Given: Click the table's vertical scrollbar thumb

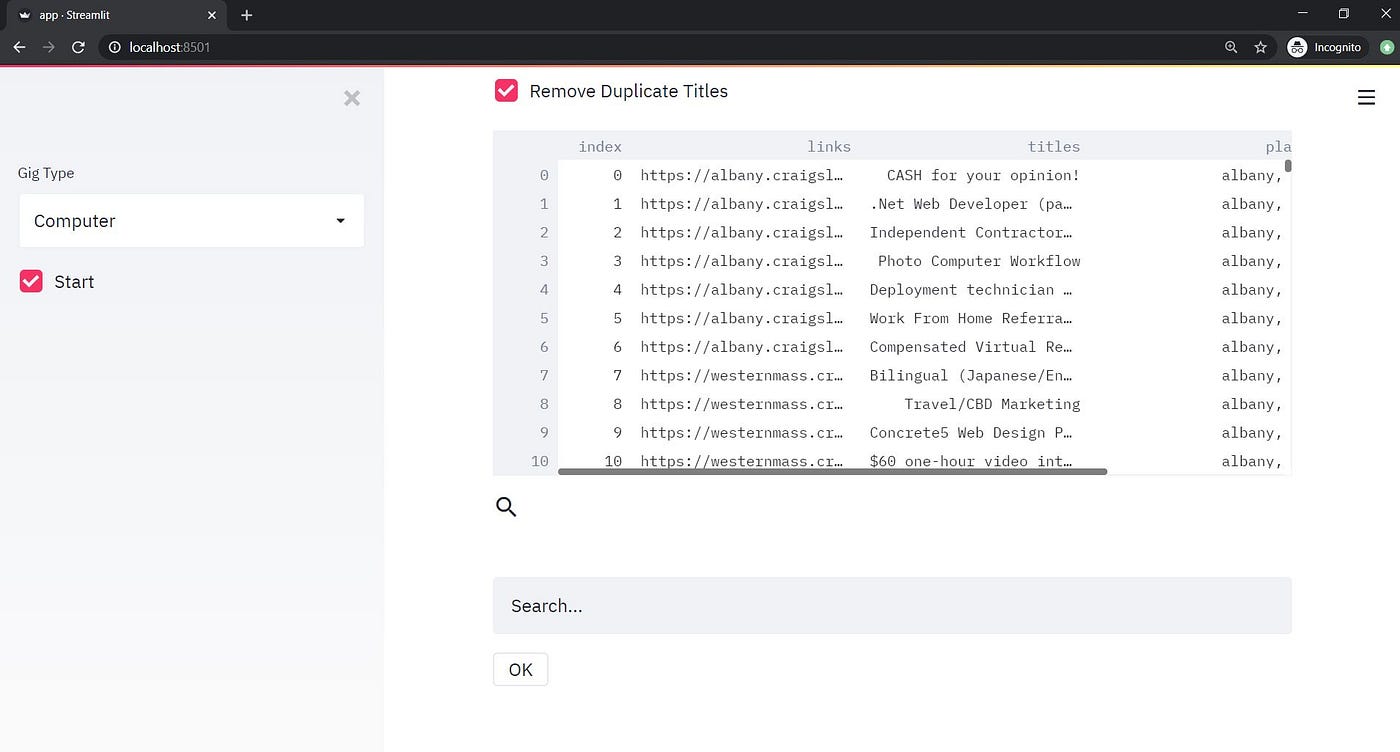Looking at the screenshot, I should coord(1288,166).
